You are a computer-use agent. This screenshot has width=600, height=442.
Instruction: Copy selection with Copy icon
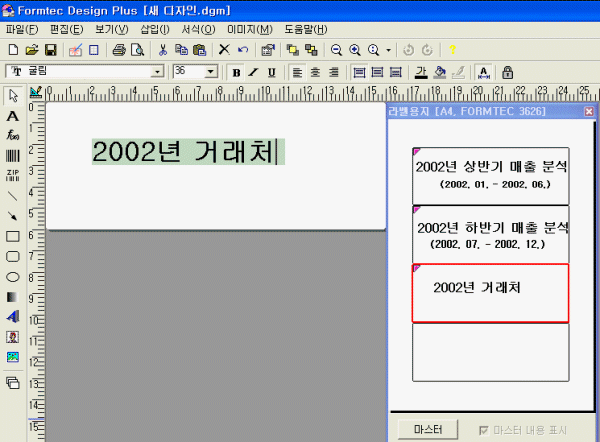pos(181,50)
